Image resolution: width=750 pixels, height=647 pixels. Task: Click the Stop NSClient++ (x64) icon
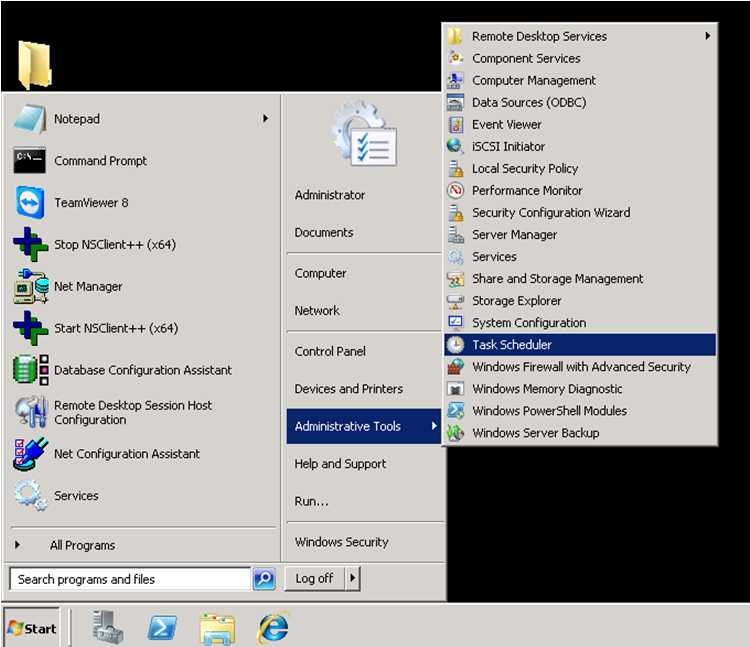30,244
